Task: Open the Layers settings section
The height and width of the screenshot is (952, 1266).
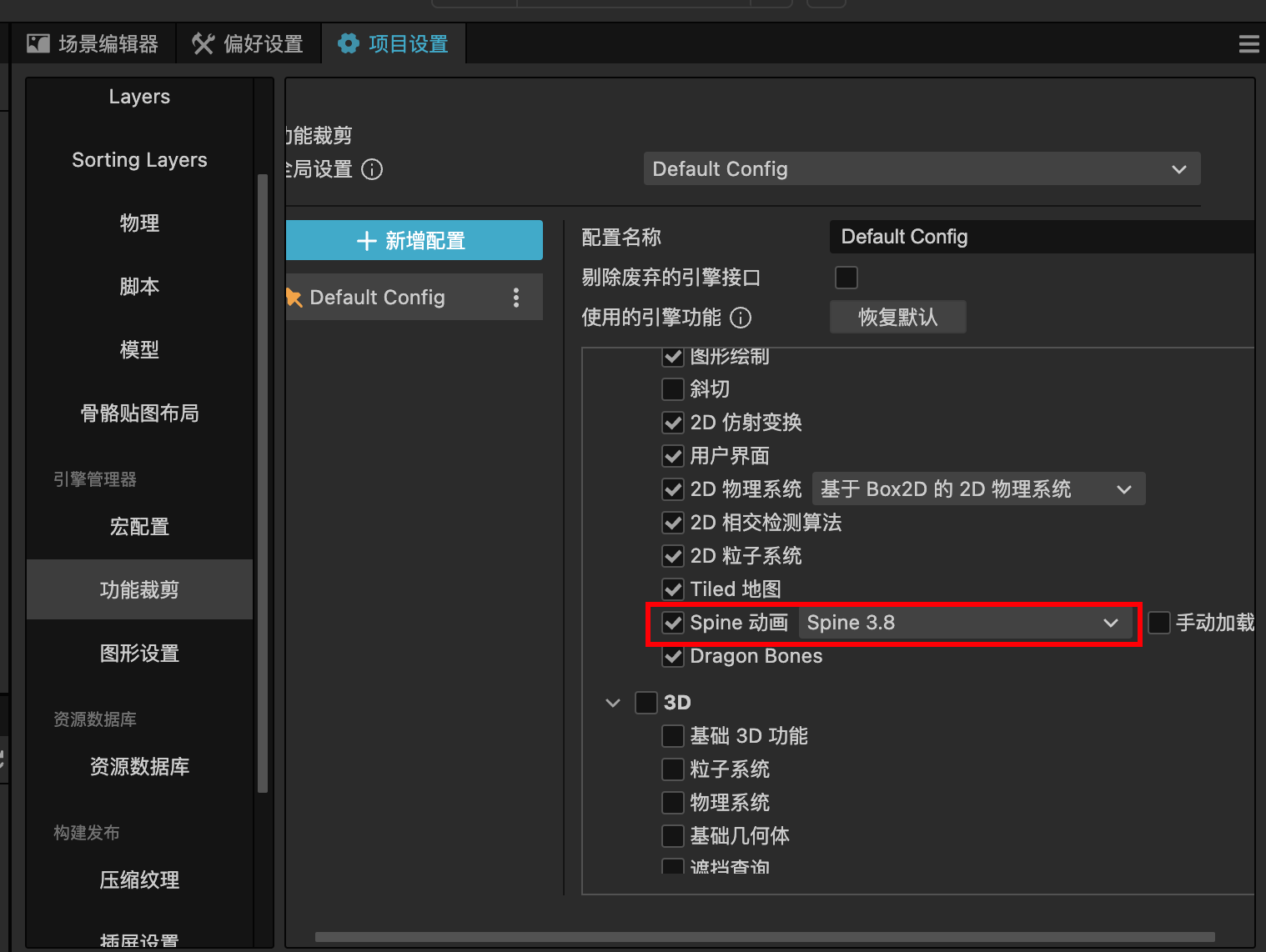Action: [139, 97]
